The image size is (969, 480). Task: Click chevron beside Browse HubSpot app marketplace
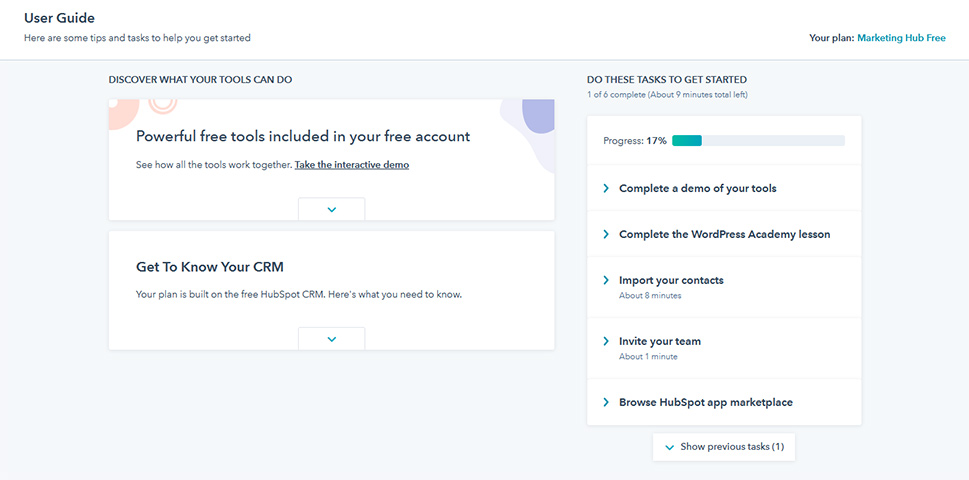(x=606, y=402)
